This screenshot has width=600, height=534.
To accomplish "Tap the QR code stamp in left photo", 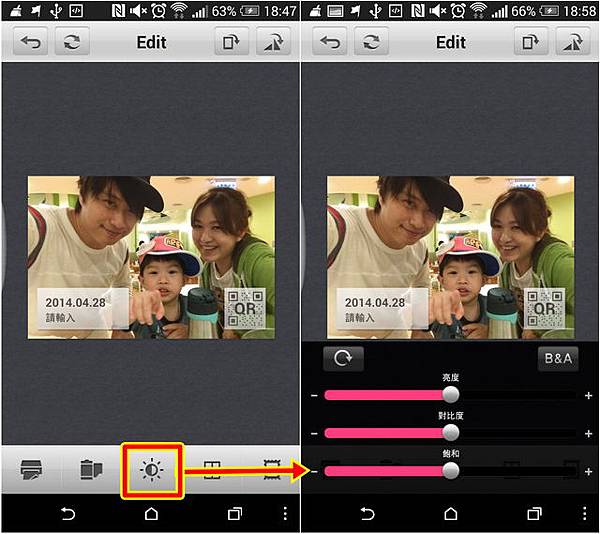I will 245,309.
